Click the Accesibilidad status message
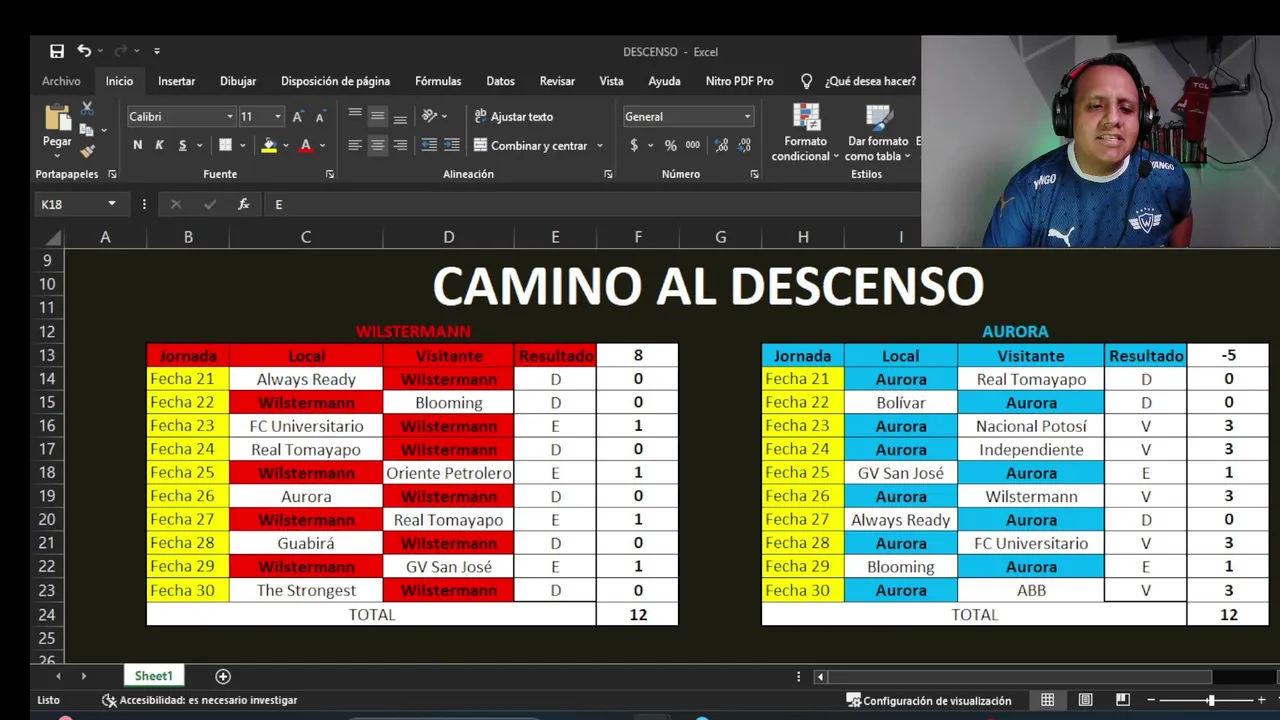 [200, 700]
